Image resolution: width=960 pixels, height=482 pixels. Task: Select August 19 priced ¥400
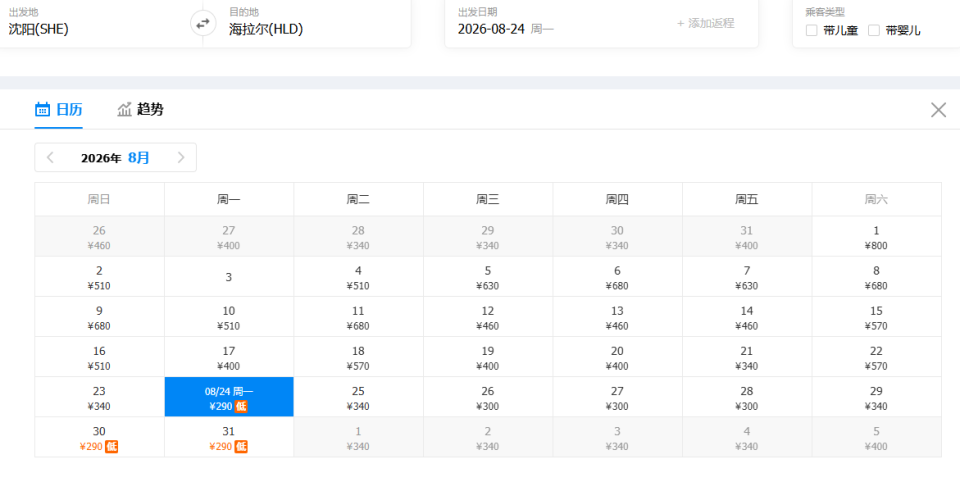[x=488, y=357]
